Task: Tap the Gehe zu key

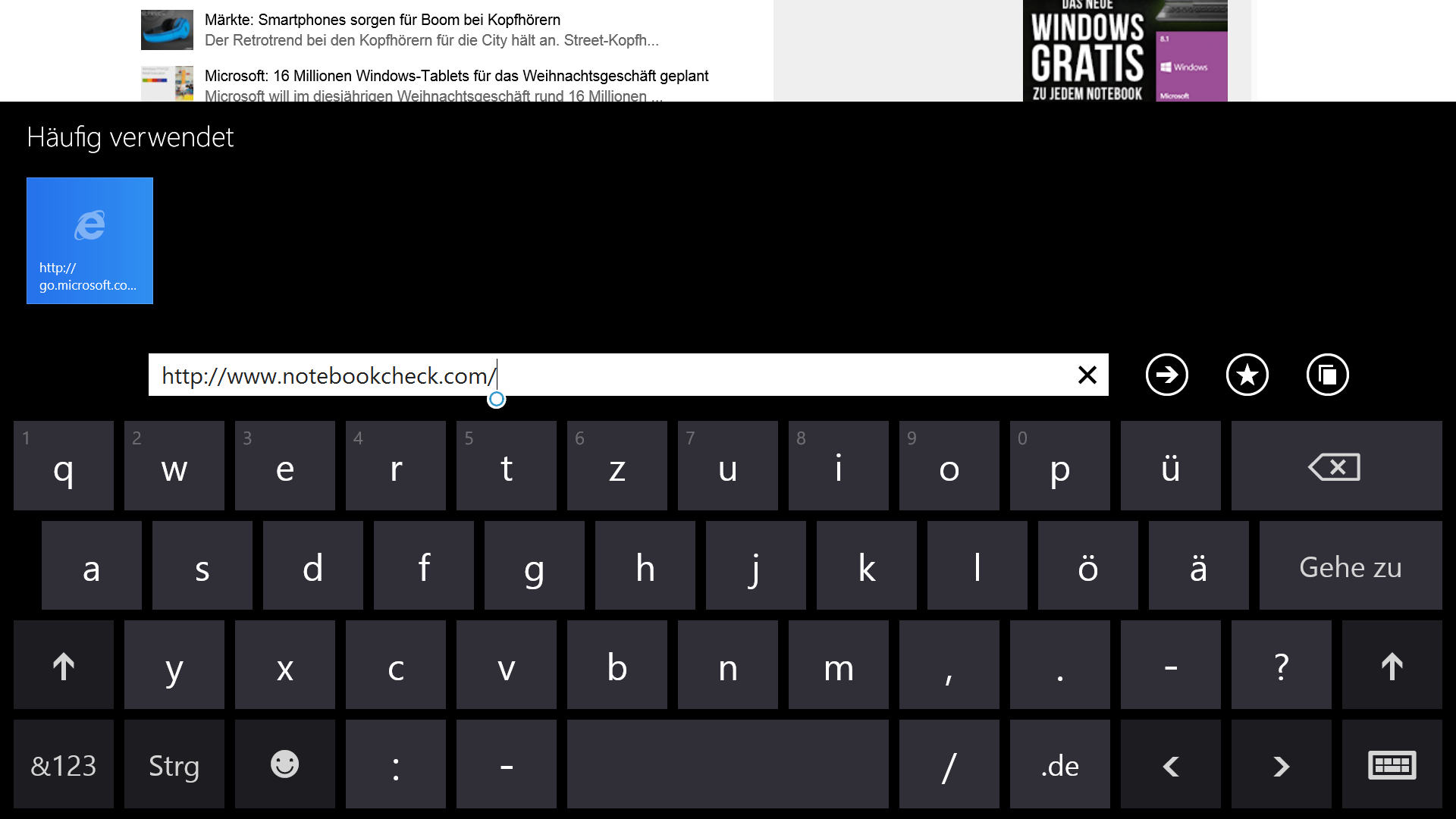Action: [x=1351, y=565]
